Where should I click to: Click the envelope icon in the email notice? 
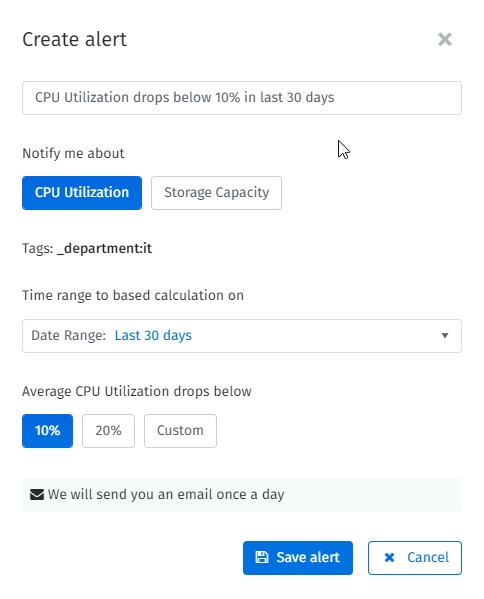click(x=37, y=494)
